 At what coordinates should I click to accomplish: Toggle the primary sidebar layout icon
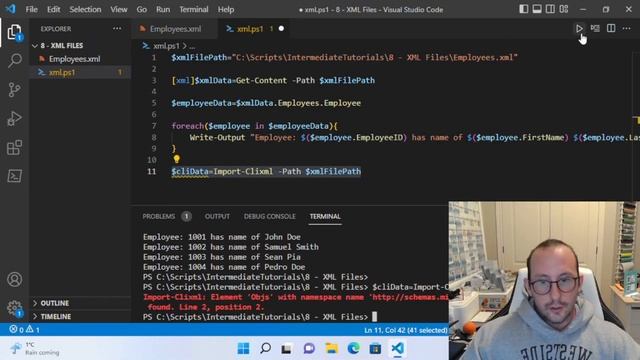(524, 9)
